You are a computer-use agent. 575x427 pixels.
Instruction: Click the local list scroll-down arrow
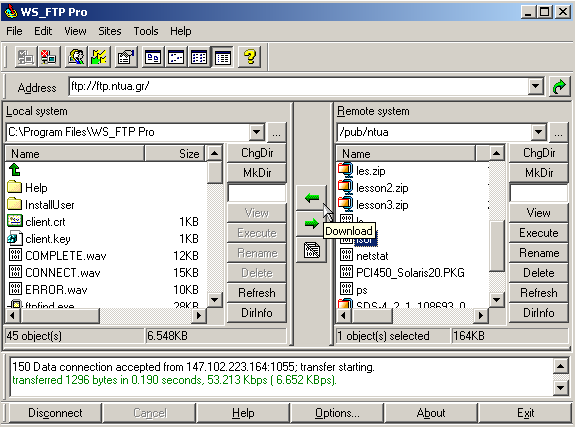click(215, 300)
